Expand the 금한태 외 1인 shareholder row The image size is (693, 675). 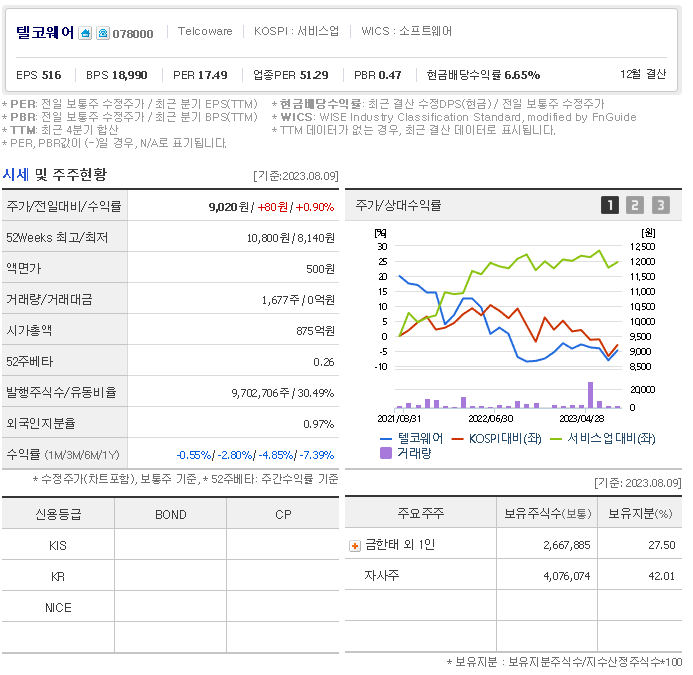pos(354,546)
